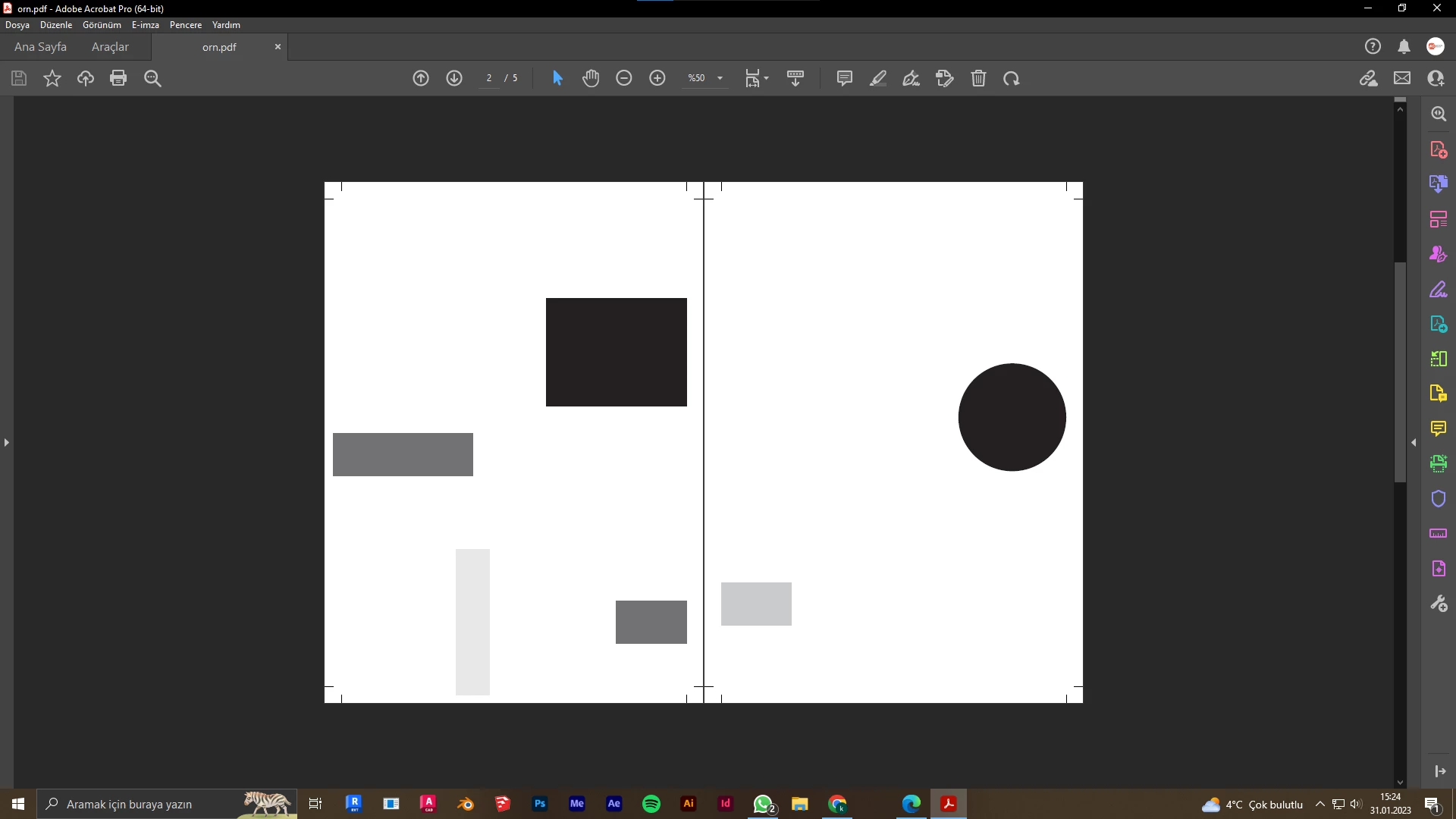This screenshot has height=819, width=1456.
Task: Select the highlight text pen tool
Action: tap(878, 78)
